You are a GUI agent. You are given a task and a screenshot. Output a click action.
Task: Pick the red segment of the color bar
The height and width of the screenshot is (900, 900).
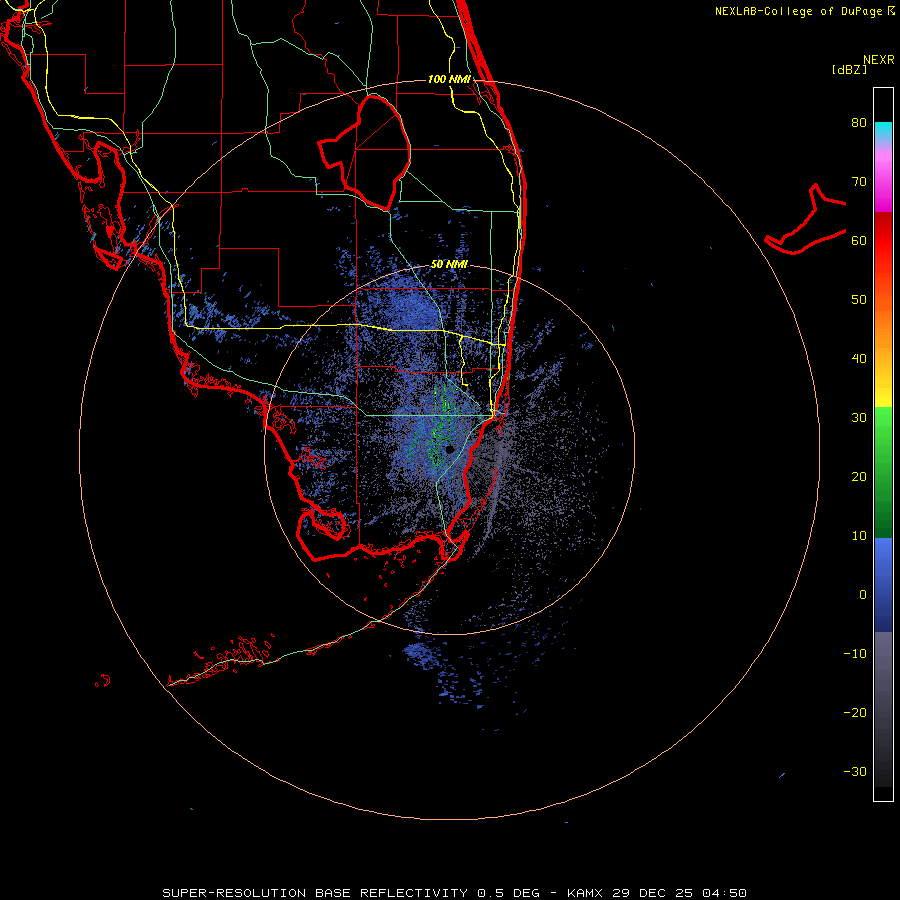[x=883, y=241]
